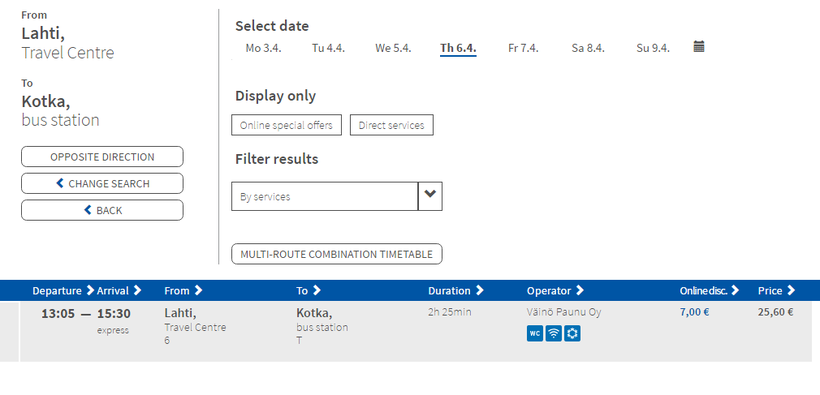Select date Tu 4.4.

pyautogui.click(x=328, y=48)
